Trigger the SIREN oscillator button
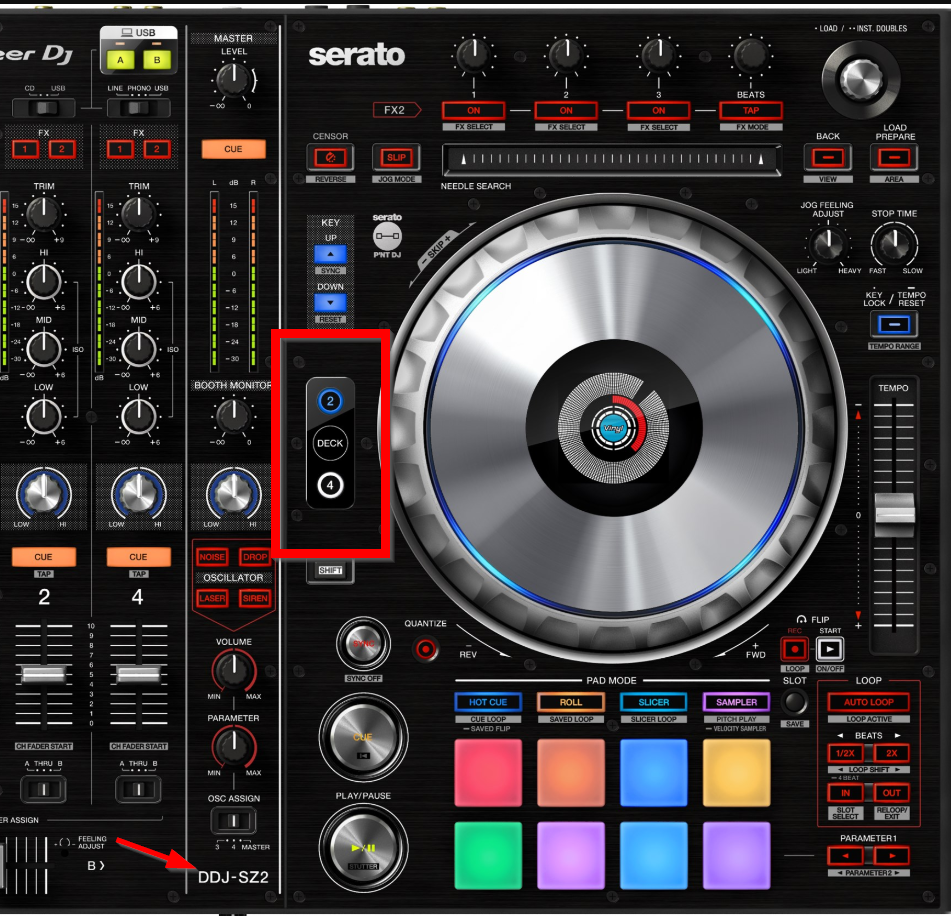The height and width of the screenshot is (916, 951). [x=255, y=598]
